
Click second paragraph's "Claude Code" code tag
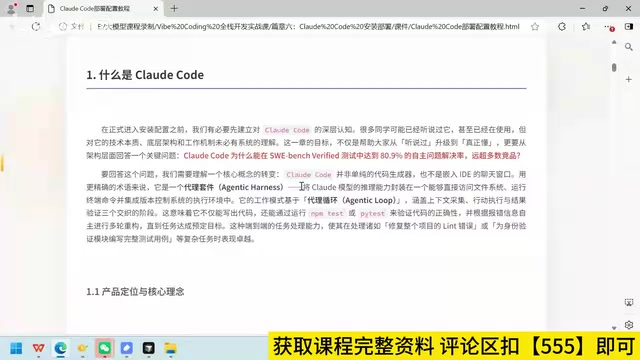pyautogui.click(x=309, y=175)
